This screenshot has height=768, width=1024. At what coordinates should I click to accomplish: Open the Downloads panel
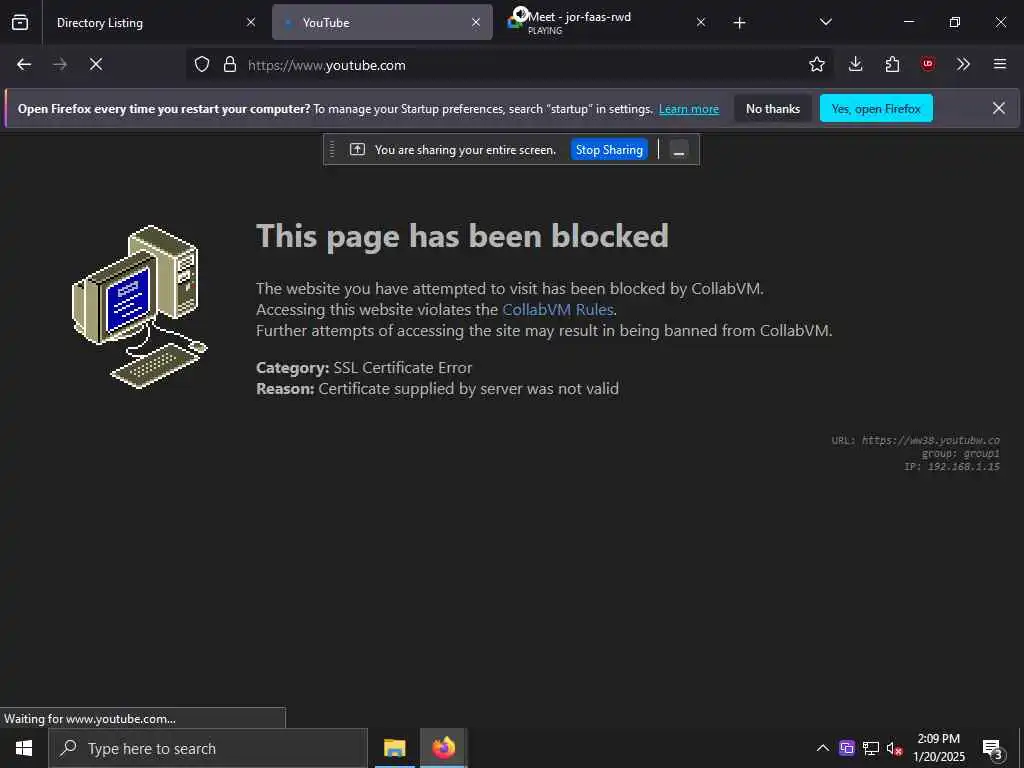[856, 64]
